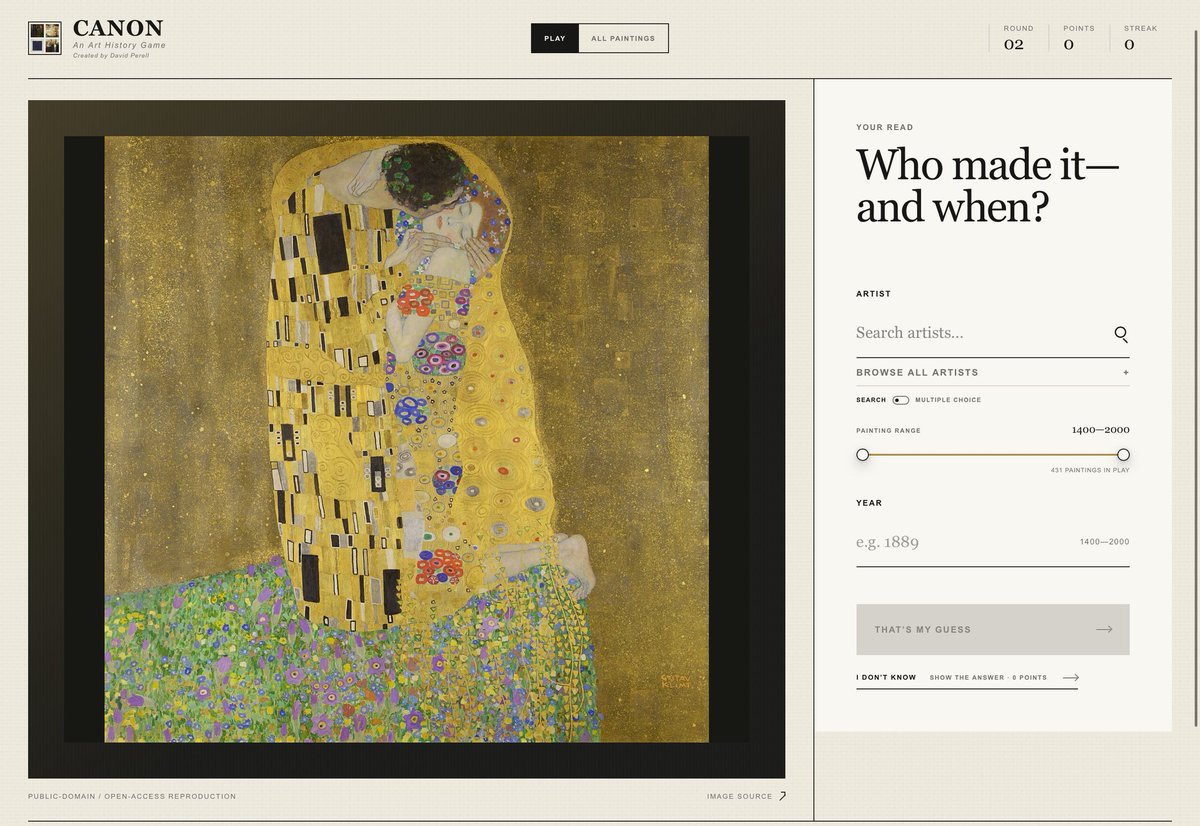Viewport: 1200px width, 826px height.
Task: Click 'Public-domain / open-access reproduction' text
Action: (132, 796)
